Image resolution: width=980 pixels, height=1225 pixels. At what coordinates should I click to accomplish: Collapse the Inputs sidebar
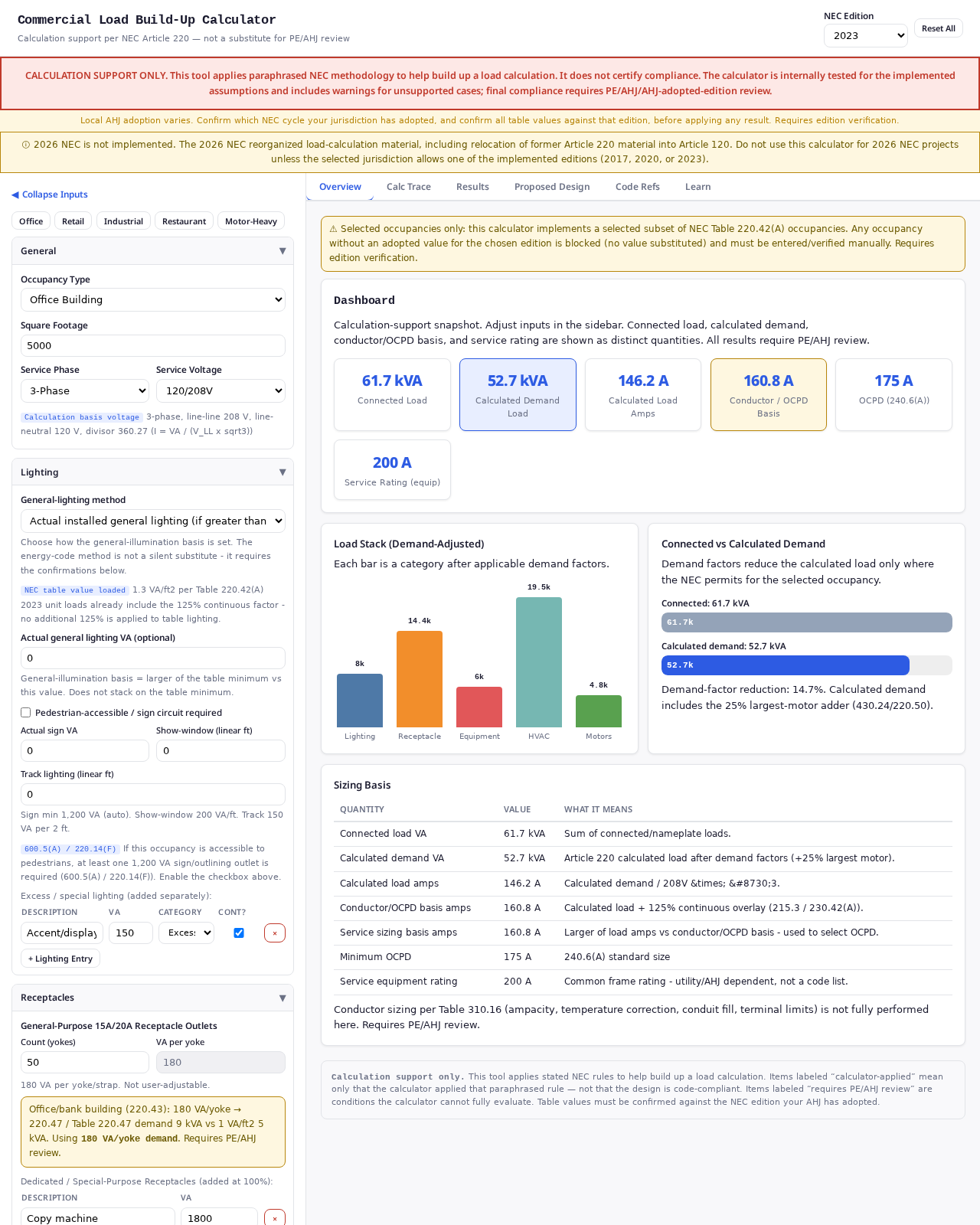pyautogui.click(x=50, y=194)
